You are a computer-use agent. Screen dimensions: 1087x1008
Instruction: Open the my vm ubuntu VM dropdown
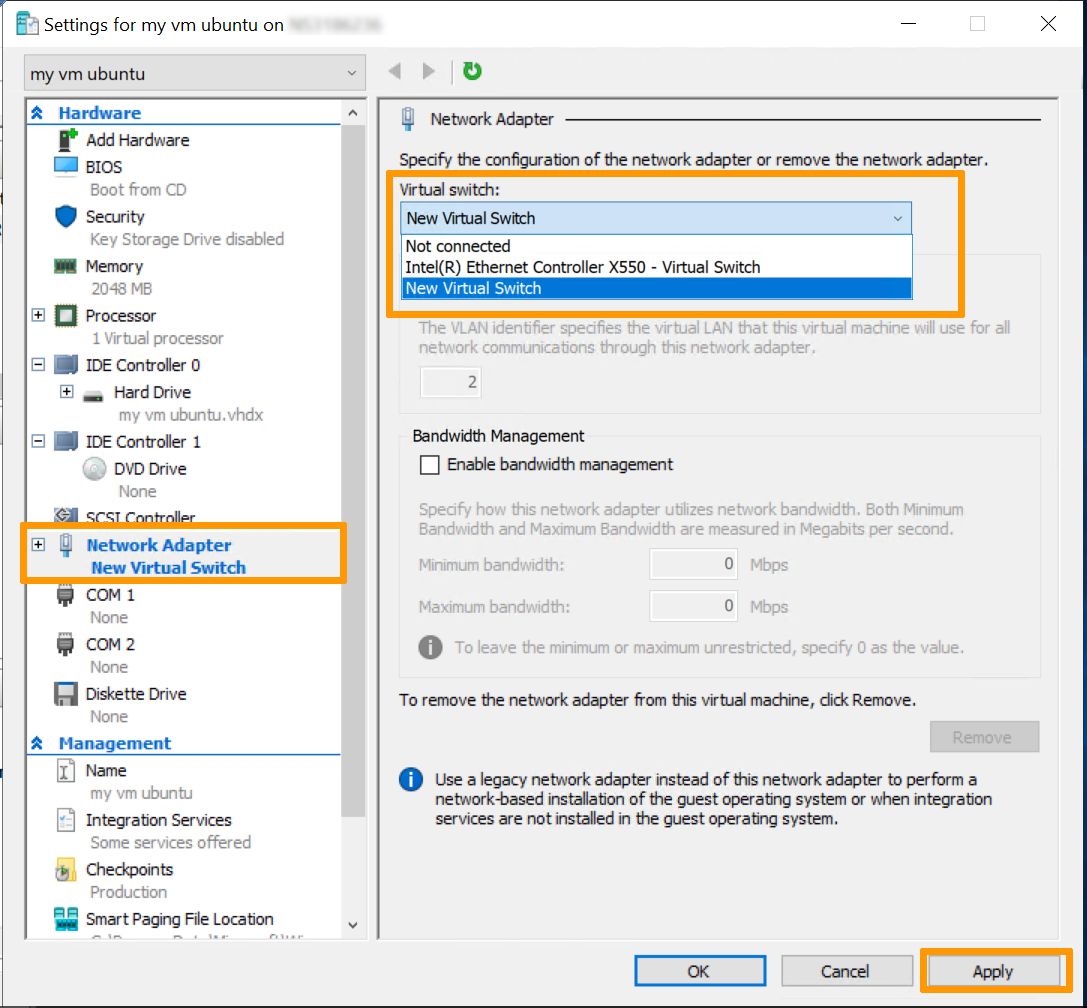pos(194,74)
